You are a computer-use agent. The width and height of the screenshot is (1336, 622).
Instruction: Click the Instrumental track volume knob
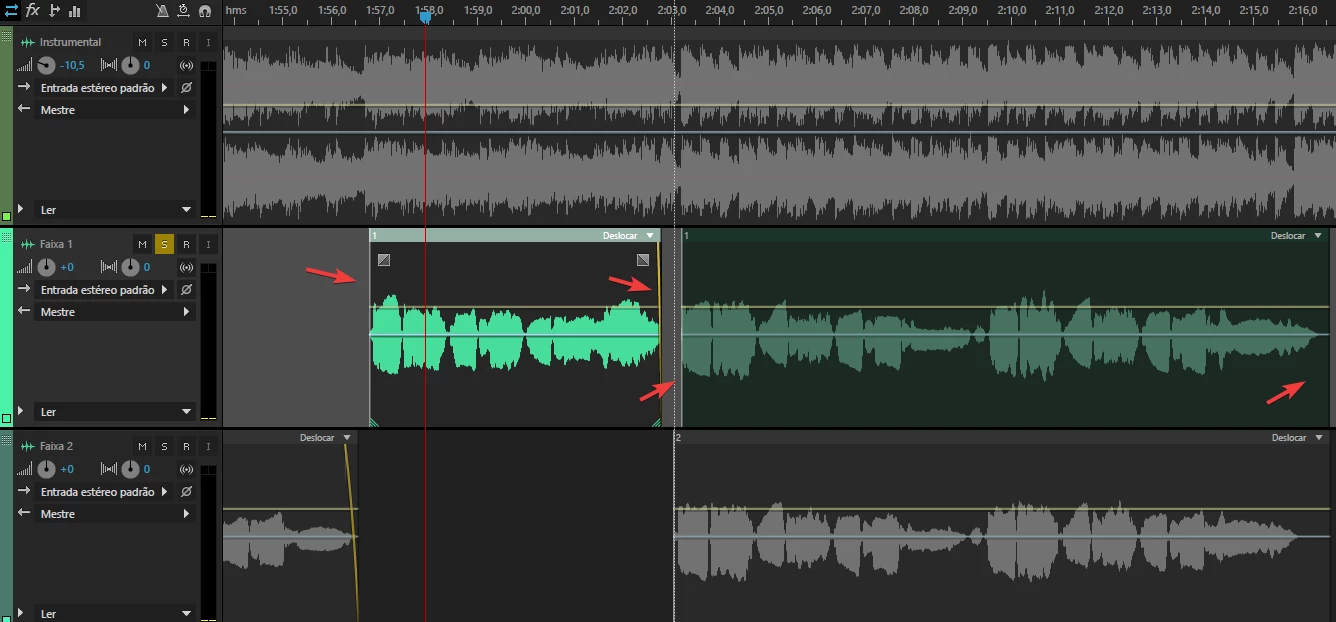point(47,66)
